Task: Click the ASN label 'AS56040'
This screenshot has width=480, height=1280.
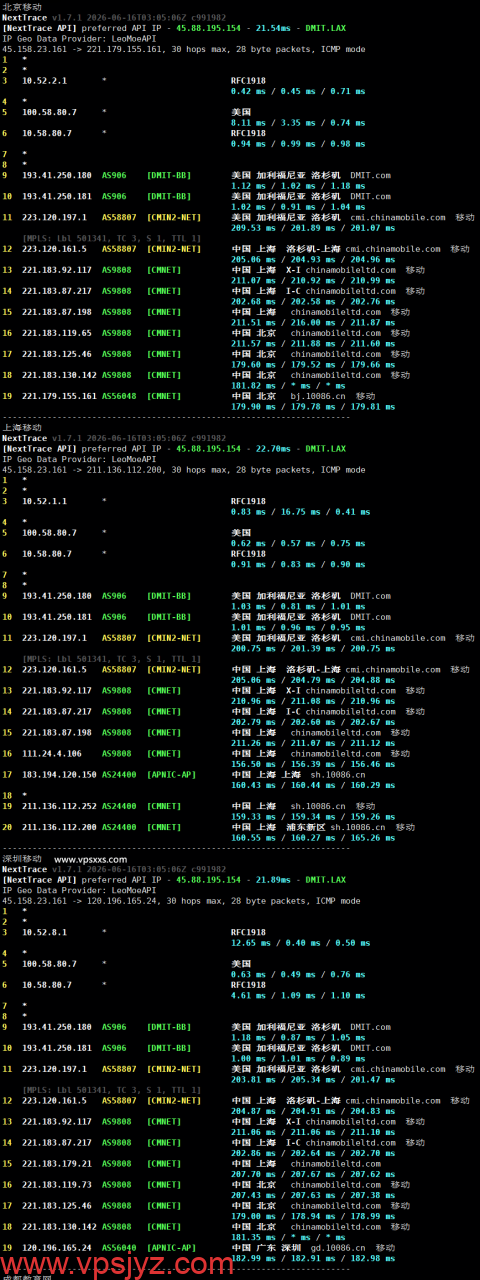Action: [118, 1247]
